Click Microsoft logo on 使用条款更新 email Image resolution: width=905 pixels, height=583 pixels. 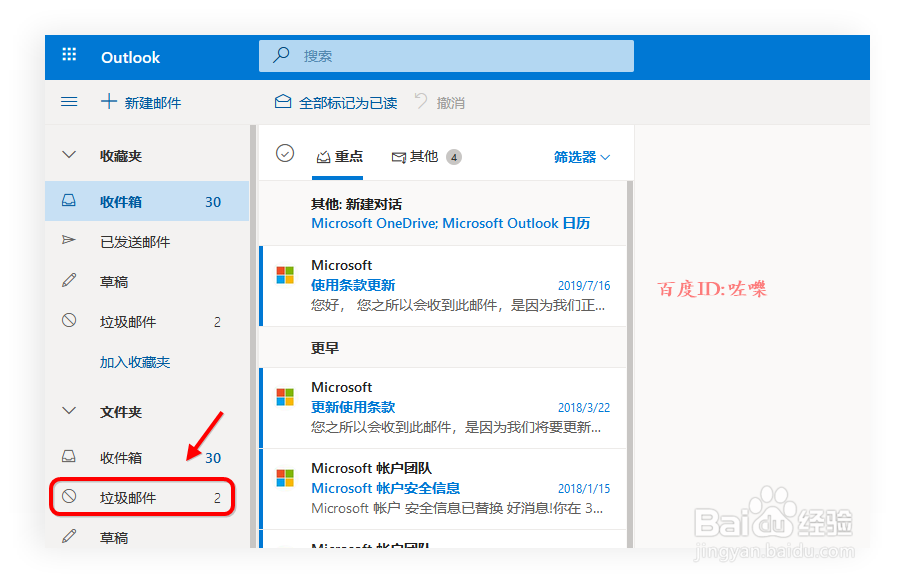coord(285,275)
